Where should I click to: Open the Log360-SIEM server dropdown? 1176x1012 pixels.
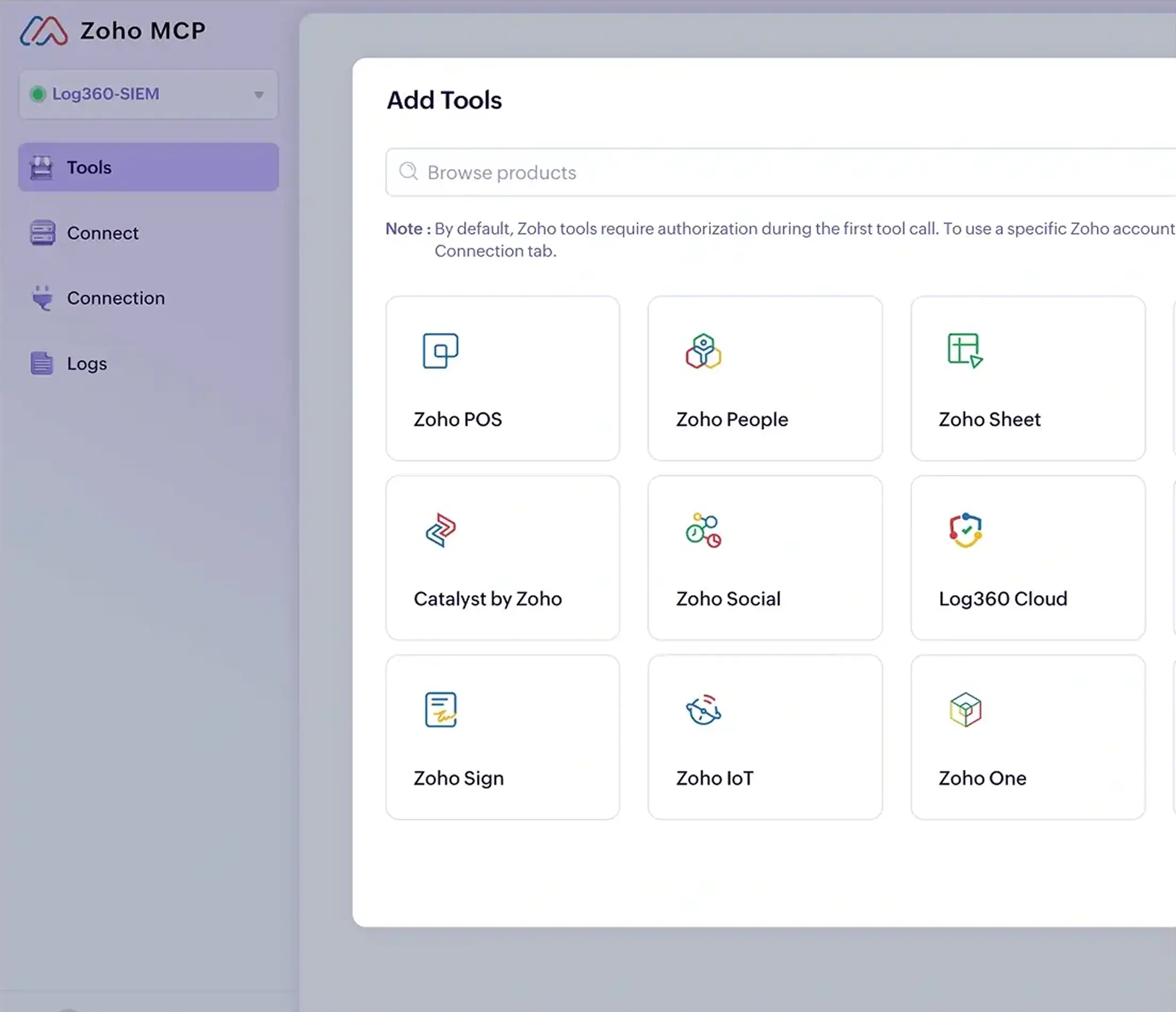[149, 94]
